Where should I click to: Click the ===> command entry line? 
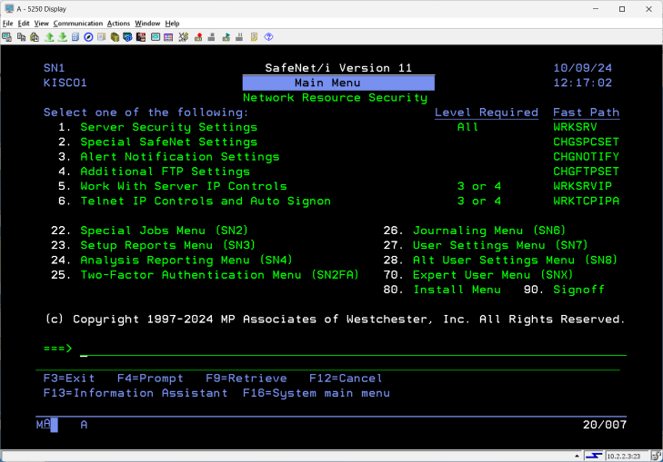[x=353, y=349]
